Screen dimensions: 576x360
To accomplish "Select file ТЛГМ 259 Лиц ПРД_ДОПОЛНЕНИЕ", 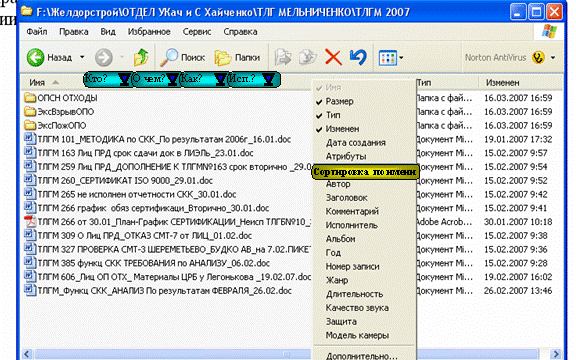I will [174, 167].
